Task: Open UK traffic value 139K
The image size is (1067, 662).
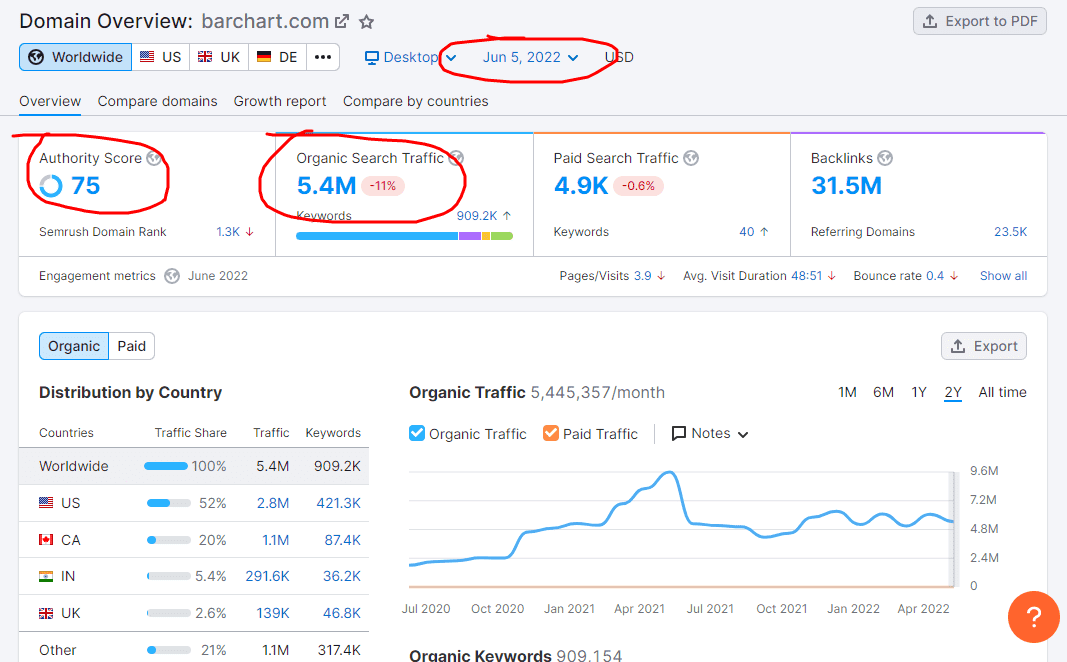Action: 273,613
